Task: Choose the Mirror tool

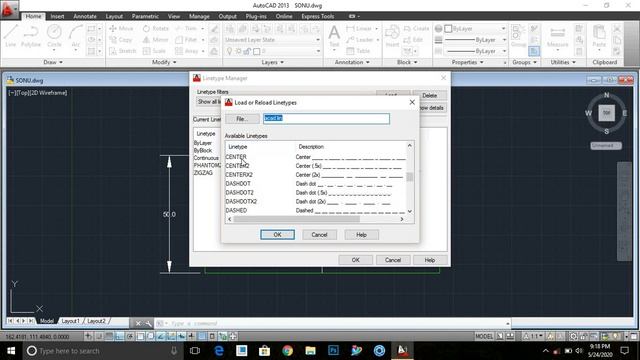Action: pos(156,40)
